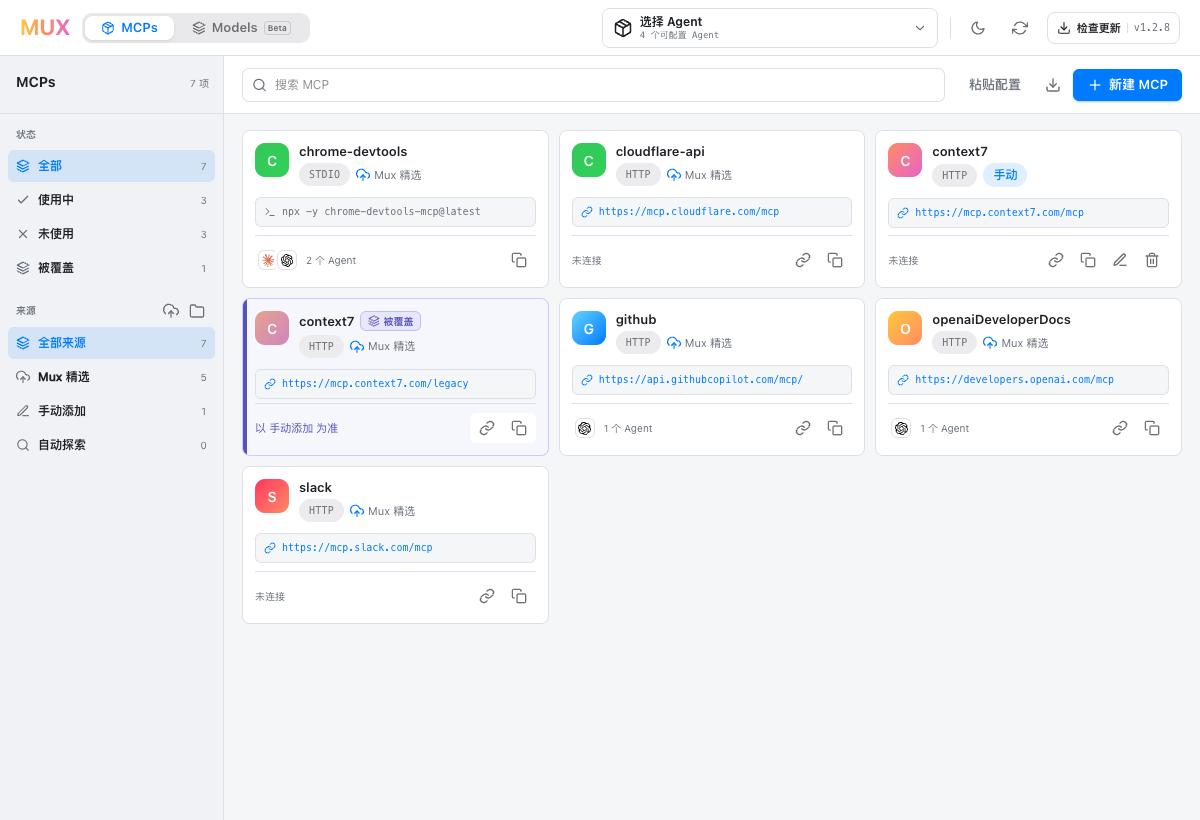
Task: Click the green C avatar of chrome-devtools
Action: [x=272, y=160]
